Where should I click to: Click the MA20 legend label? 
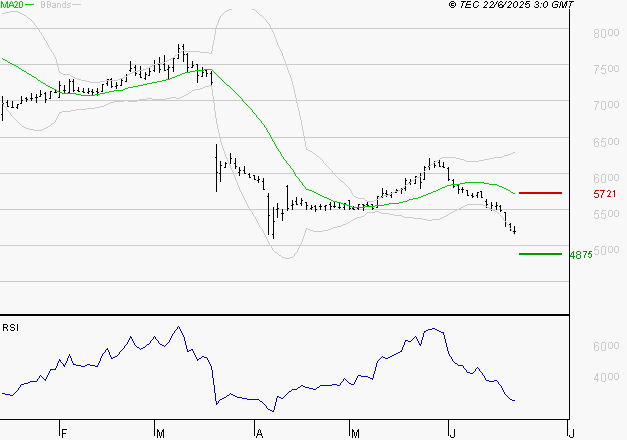click(12, 4)
